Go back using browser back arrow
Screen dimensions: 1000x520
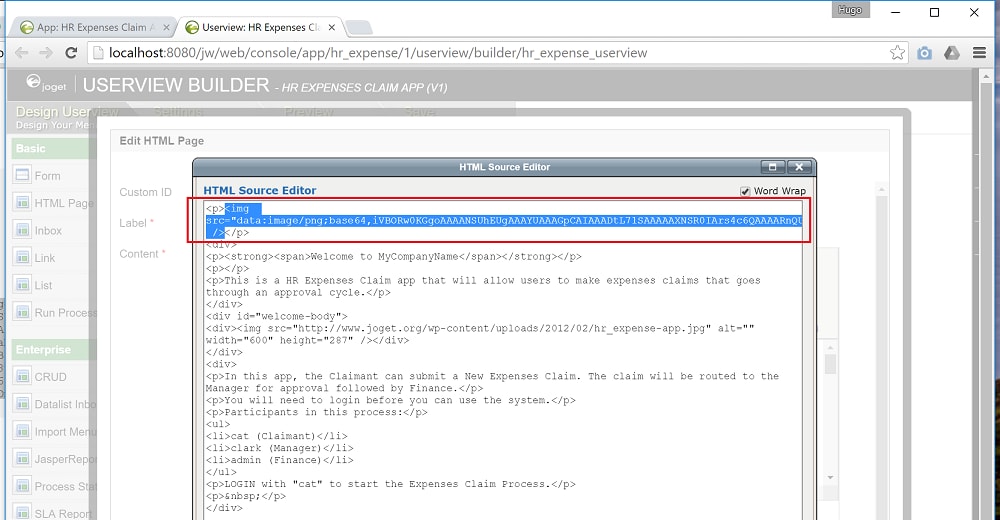22,53
